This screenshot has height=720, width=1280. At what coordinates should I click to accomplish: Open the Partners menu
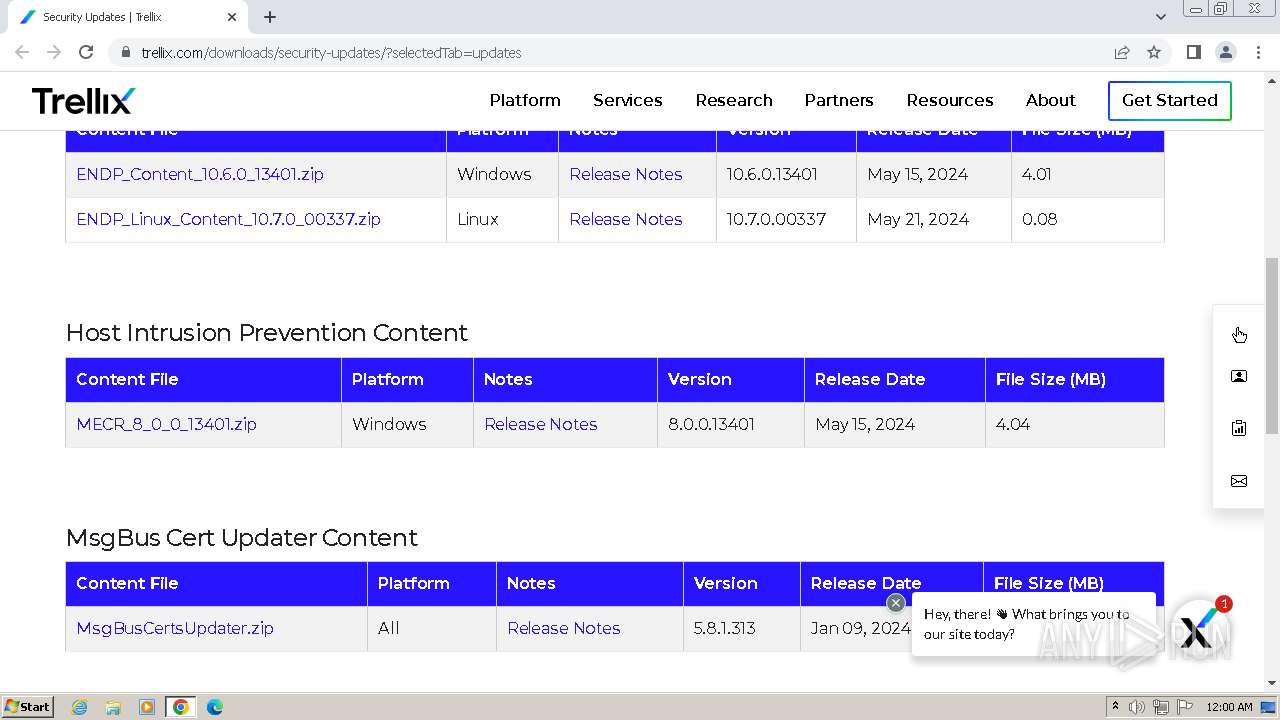(x=839, y=100)
